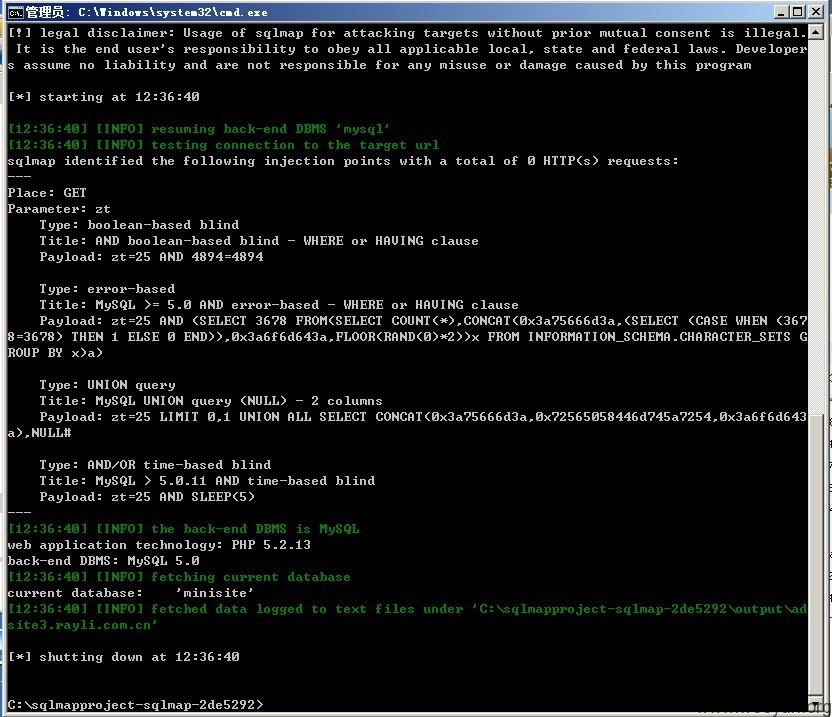Click 'the back-end DBMS is MySQL' line
The height and width of the screenshot is (717, 832).
[184, 529]
